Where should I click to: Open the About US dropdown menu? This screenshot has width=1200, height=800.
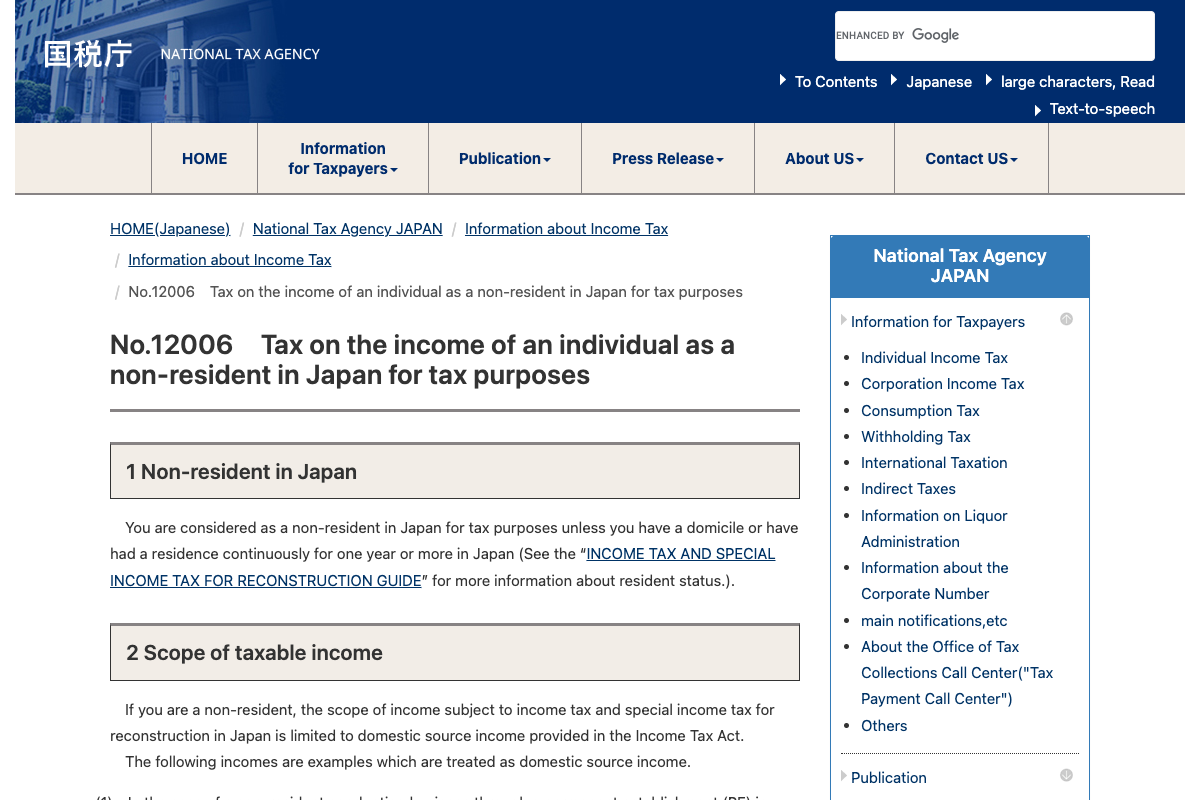tap(824, 159)
